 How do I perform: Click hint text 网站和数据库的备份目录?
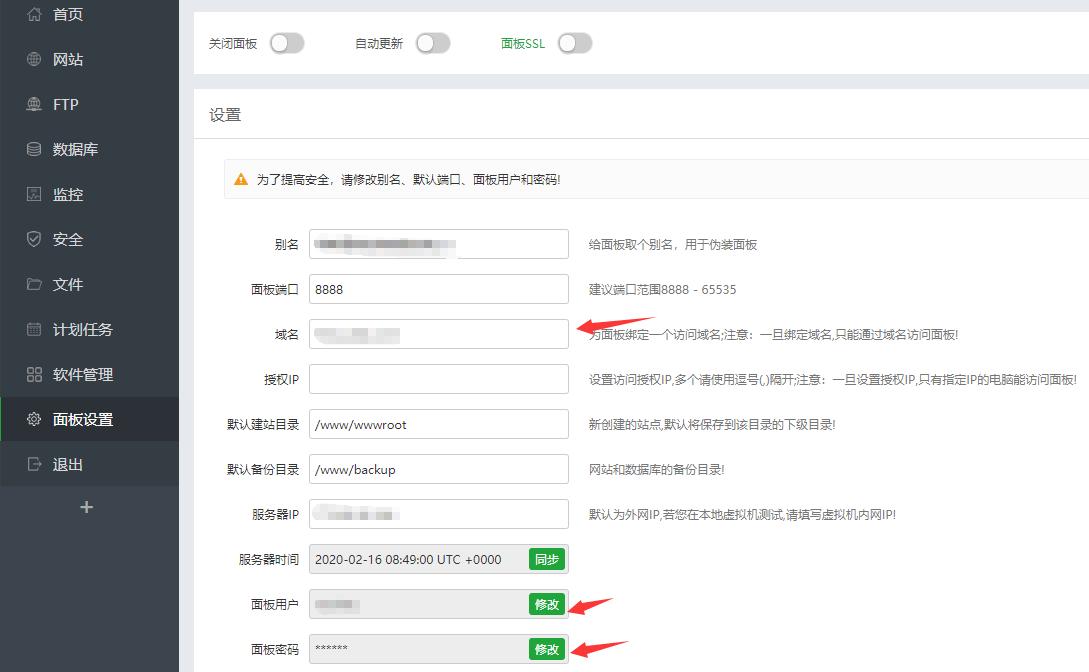tap(656, 469)
